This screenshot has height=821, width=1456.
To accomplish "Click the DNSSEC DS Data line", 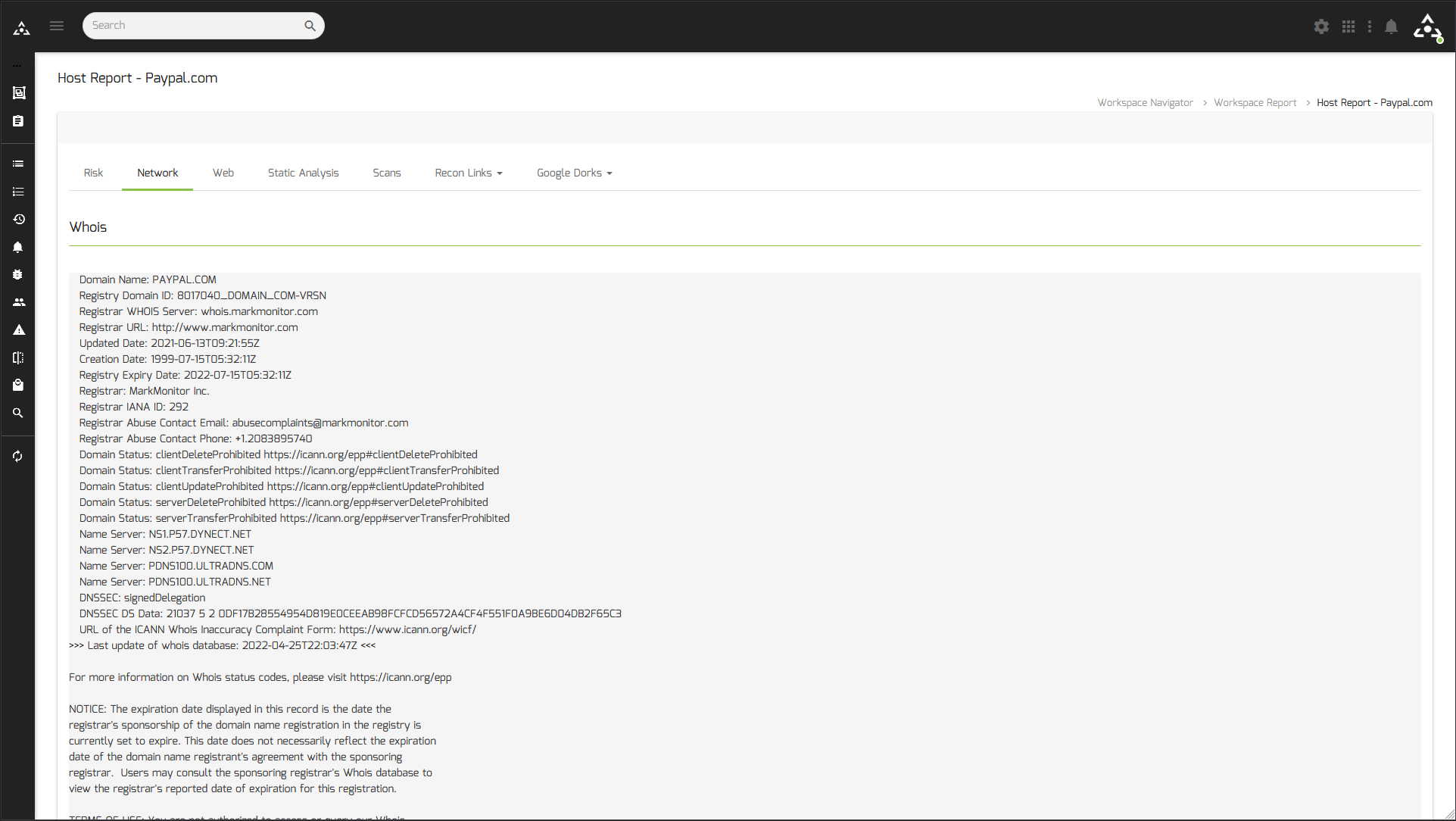I will click(x=351, y=613).
